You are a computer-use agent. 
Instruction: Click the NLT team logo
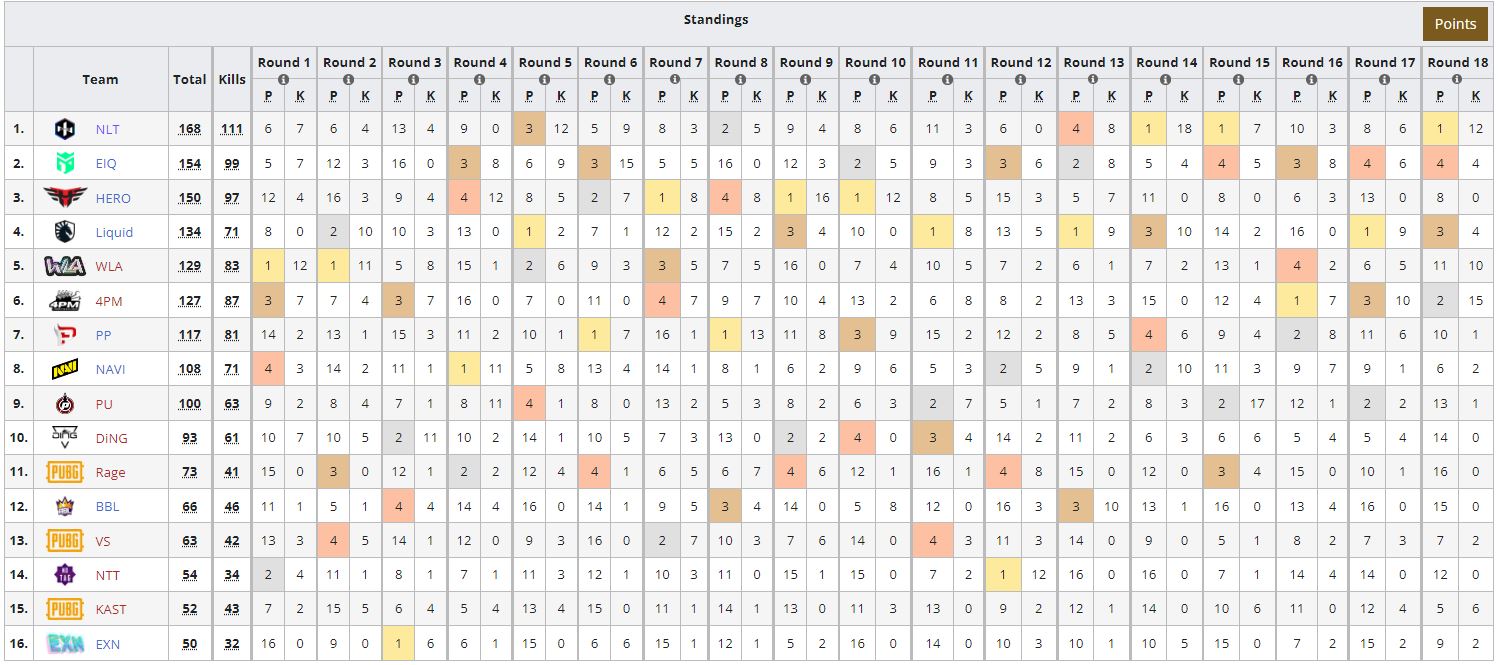coord(65,129)
